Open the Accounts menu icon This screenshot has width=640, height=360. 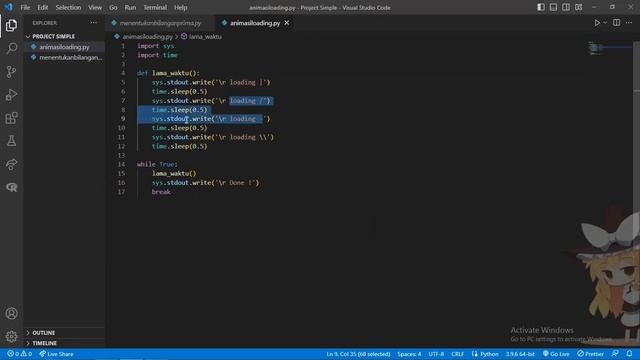[11, 313]
